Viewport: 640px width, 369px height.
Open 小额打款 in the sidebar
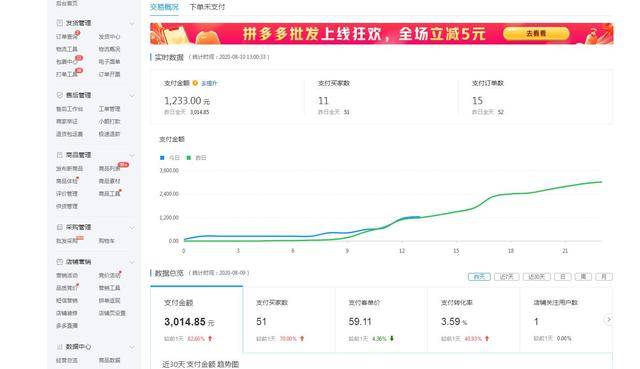click(x=109, y=122)
